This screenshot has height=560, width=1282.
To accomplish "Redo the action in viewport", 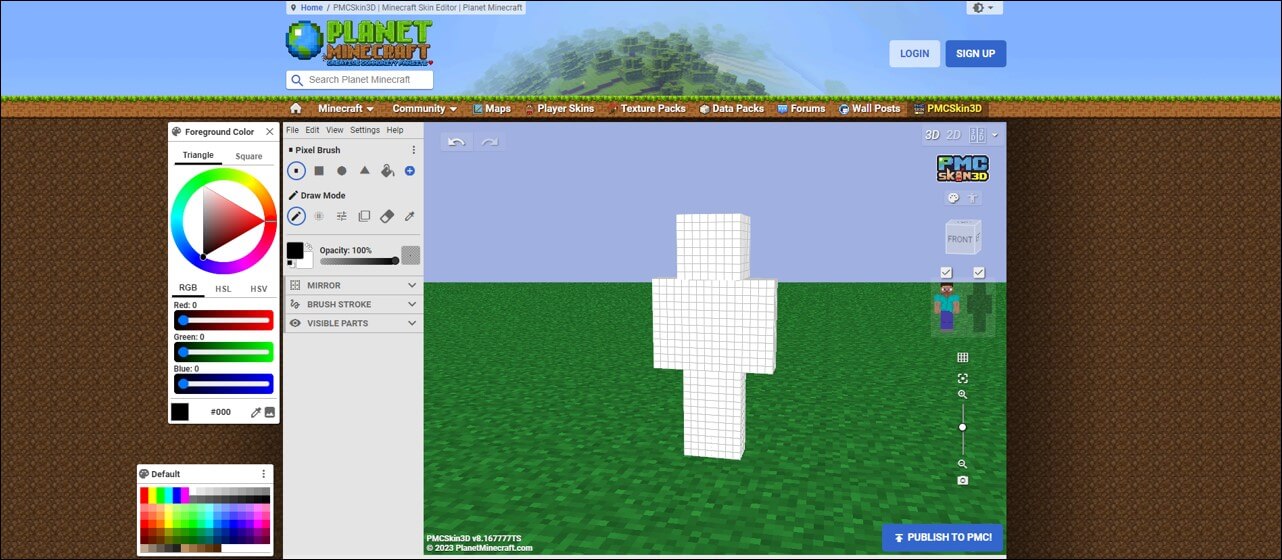I will (490, 142).
